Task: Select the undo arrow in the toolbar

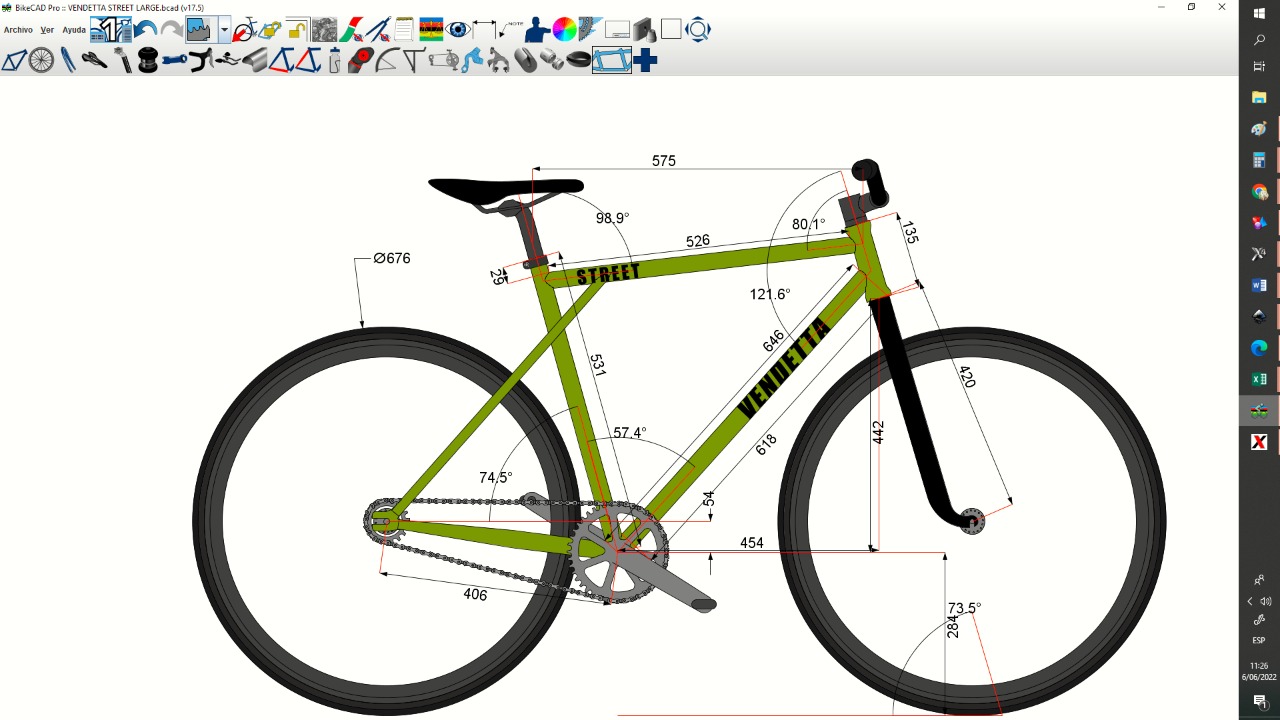Action: [x=145, y=28]
